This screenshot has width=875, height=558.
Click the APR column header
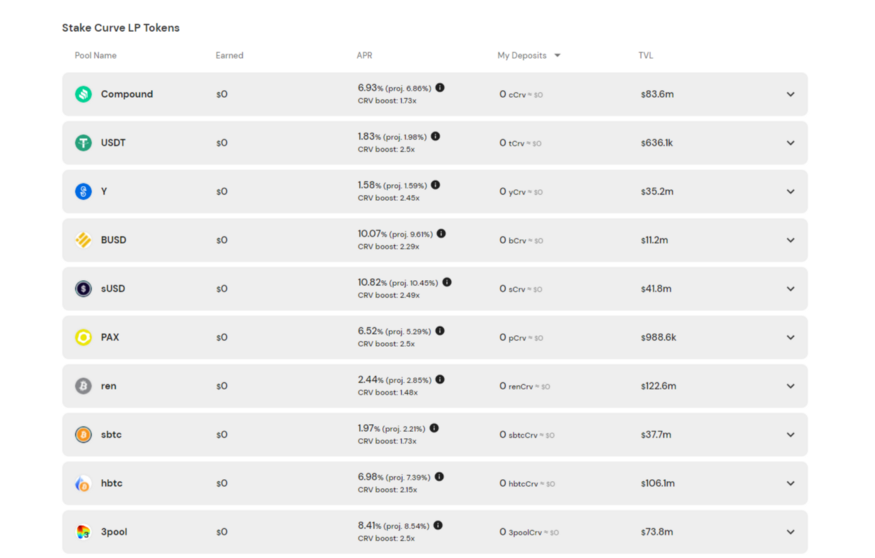click(364, 56)
